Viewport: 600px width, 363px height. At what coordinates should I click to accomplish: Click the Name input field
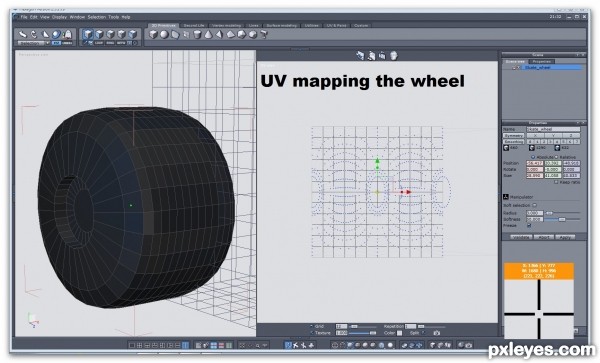coord(553,129)
